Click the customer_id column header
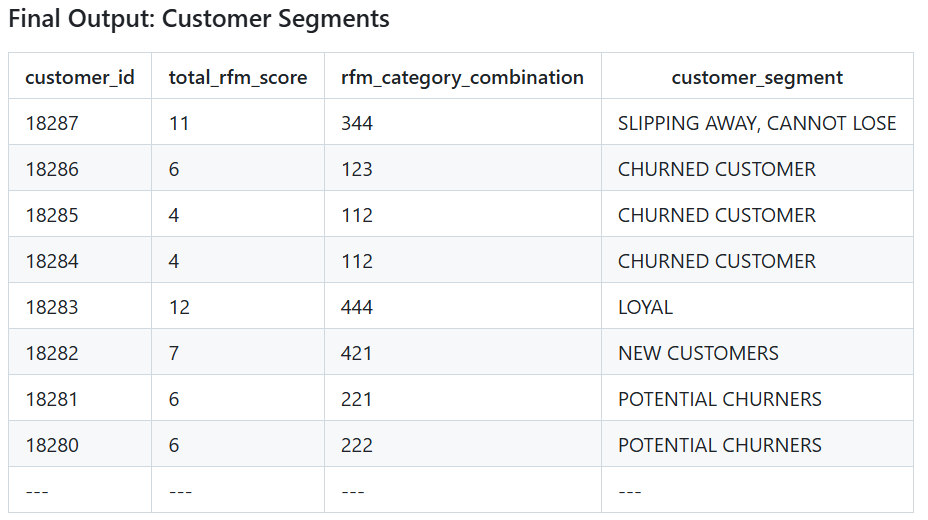Viewport: 928px width, 520px height. point(80,77)
